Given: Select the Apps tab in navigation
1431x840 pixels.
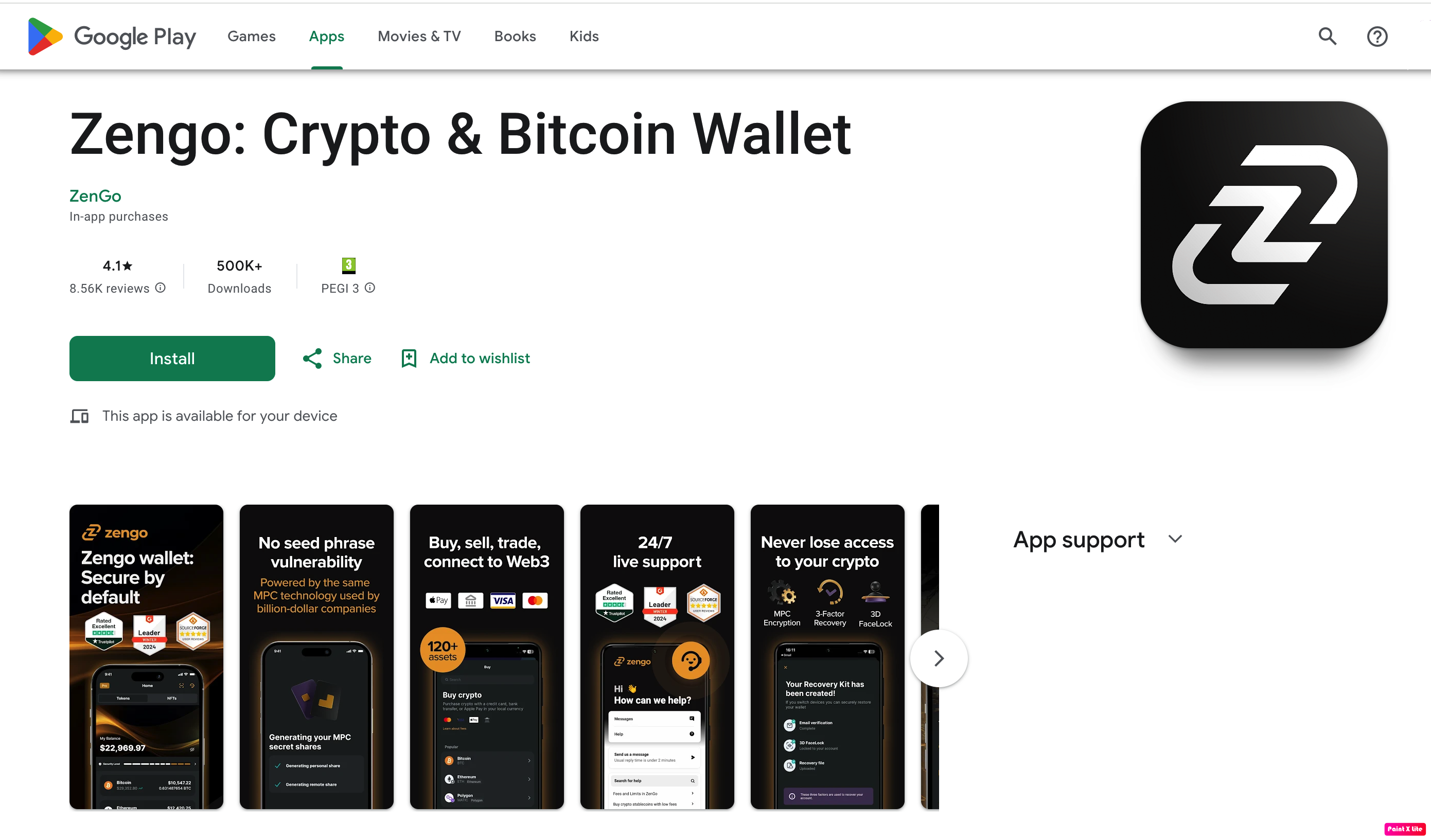Looking at the screenshot, I should (326, 36).
